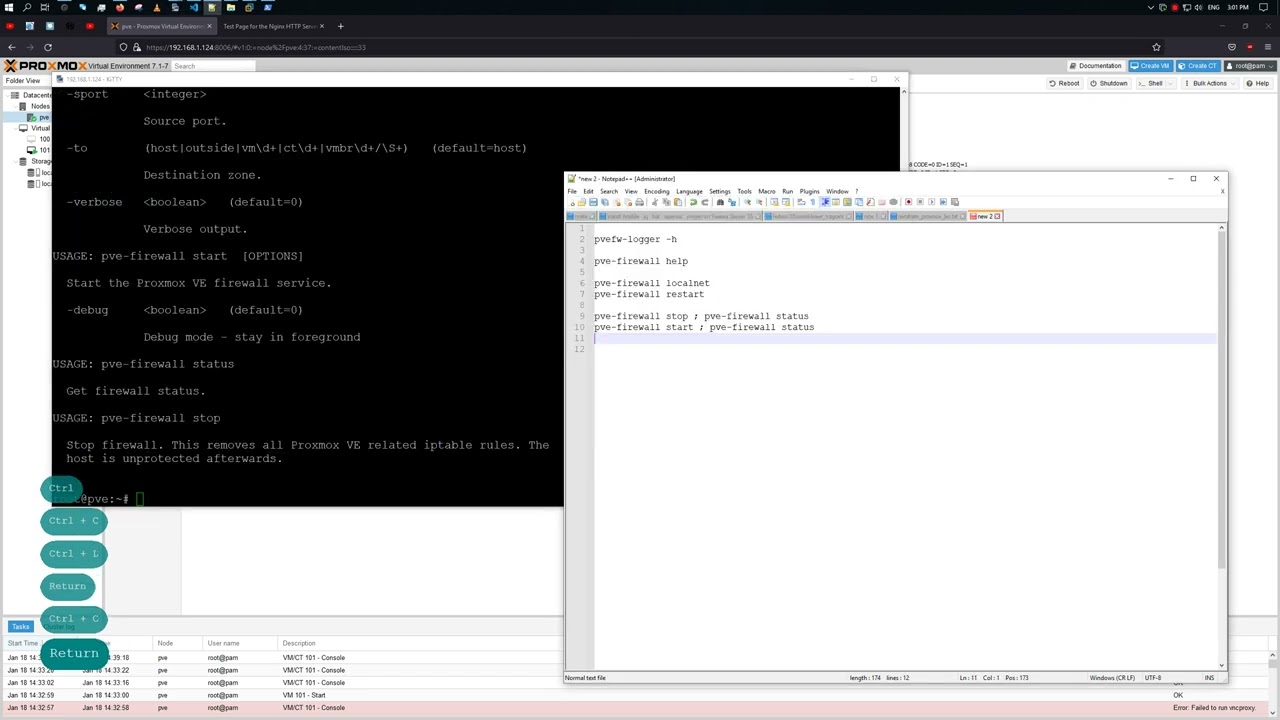Toggle Start Recording macro in Notepad++
1280x720 pixels.
(x=908, y=202)
